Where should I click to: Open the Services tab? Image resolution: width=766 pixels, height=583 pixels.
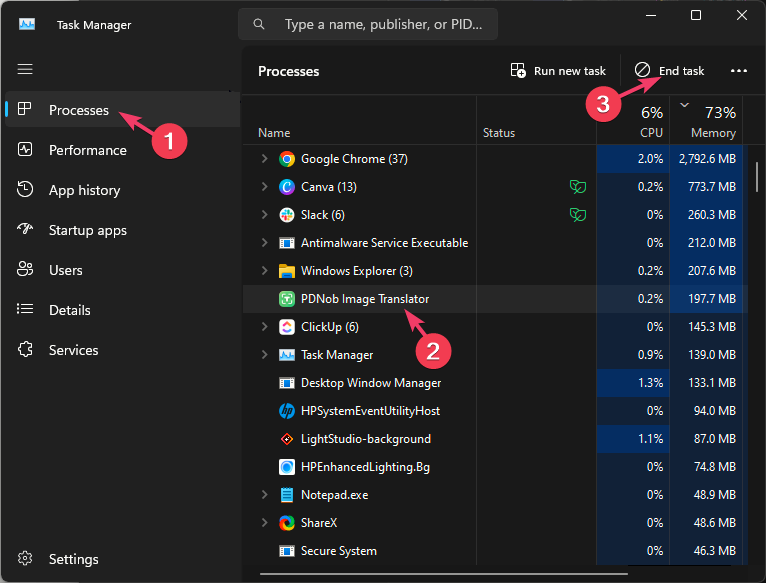[122, 350]
